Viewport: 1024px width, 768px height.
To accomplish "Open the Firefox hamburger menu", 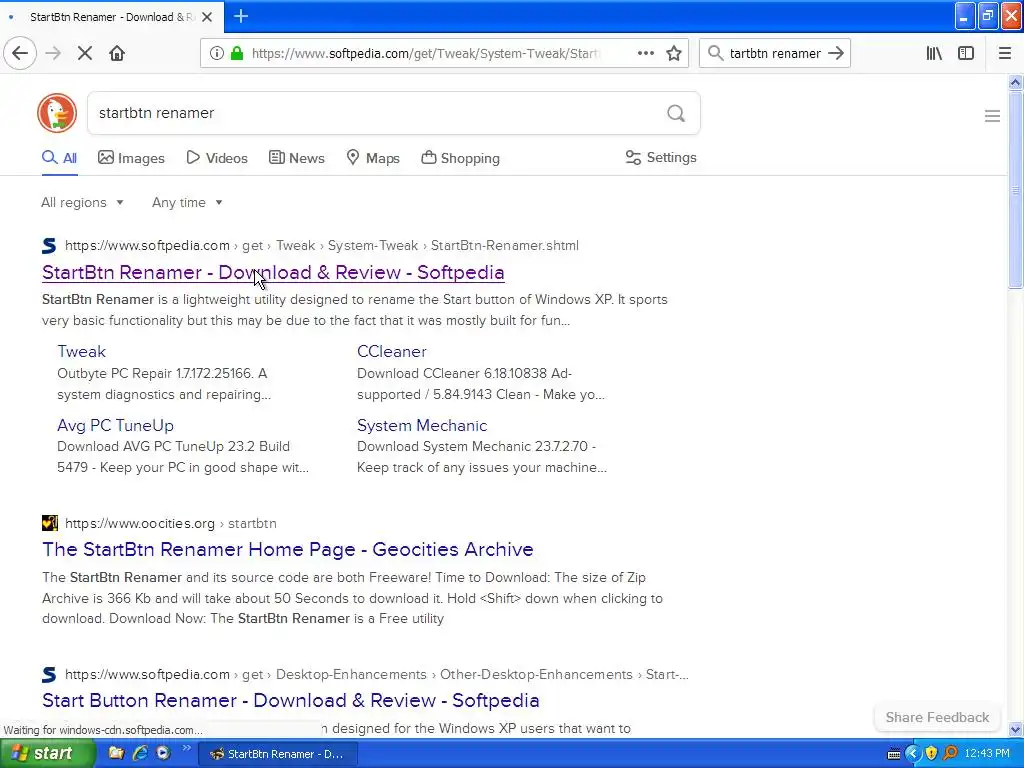I will [1005, 53].
